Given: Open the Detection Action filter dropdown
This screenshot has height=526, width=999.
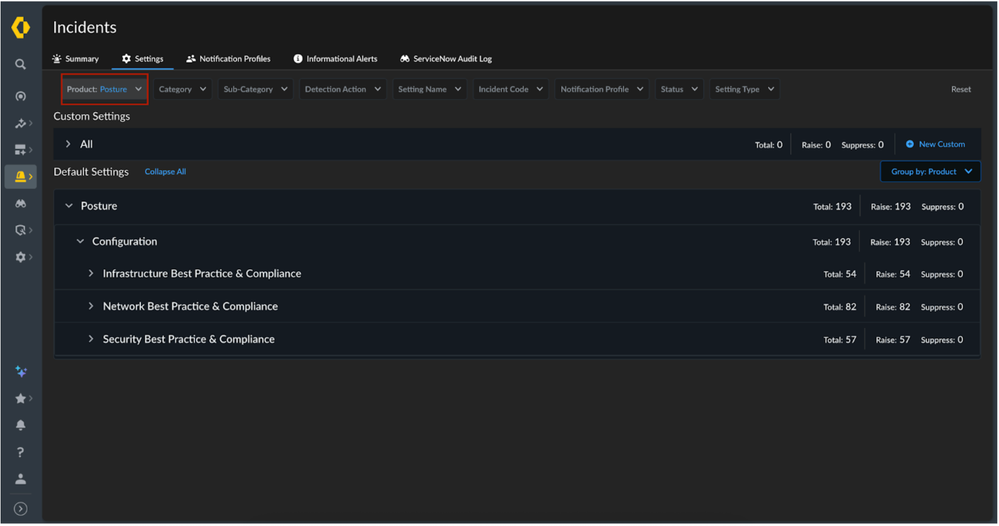Looking at the screenshot, I should click(x=342, y=89).
